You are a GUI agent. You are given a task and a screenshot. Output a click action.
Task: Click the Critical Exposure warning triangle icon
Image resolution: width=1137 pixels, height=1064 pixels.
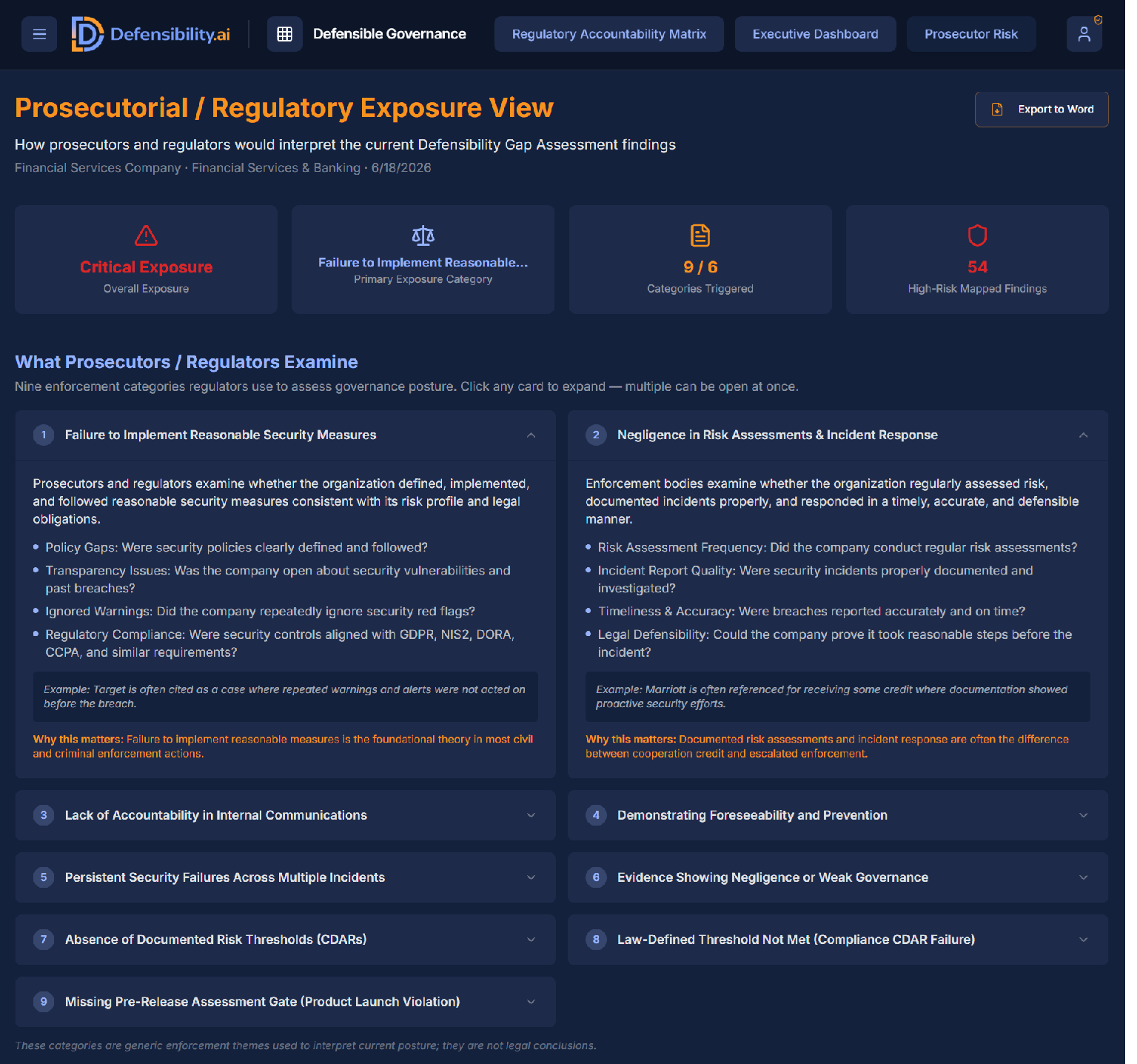pyautogui.click(x=146, y=235)
